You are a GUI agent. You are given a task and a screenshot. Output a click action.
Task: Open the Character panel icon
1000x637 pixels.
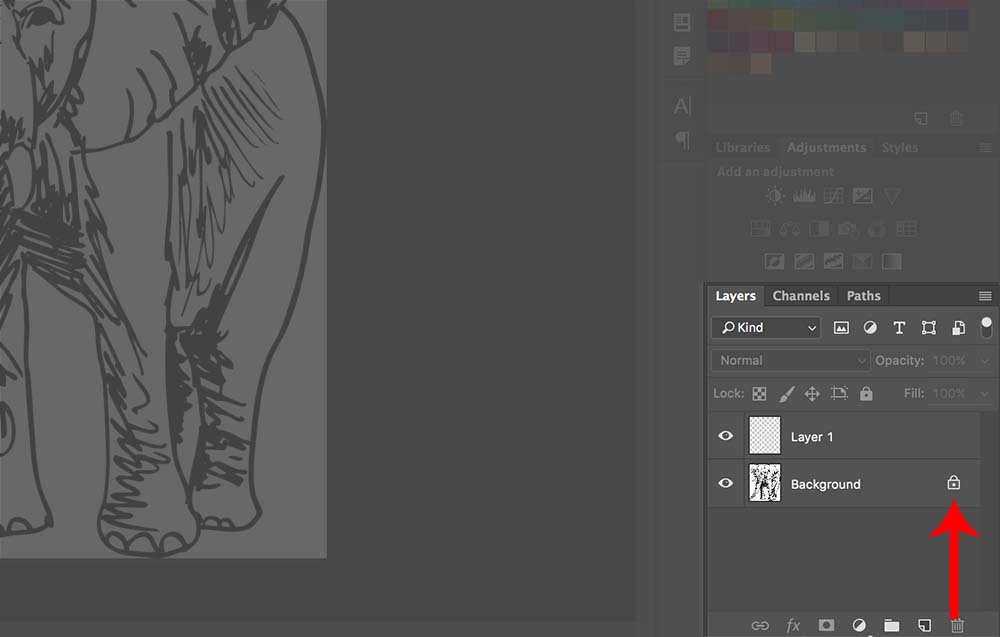coord(682,106)
